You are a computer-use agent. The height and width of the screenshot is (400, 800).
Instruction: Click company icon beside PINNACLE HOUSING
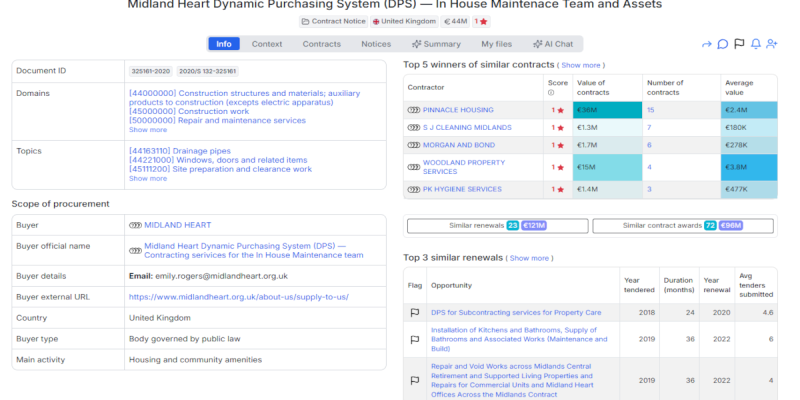(414, 110)
